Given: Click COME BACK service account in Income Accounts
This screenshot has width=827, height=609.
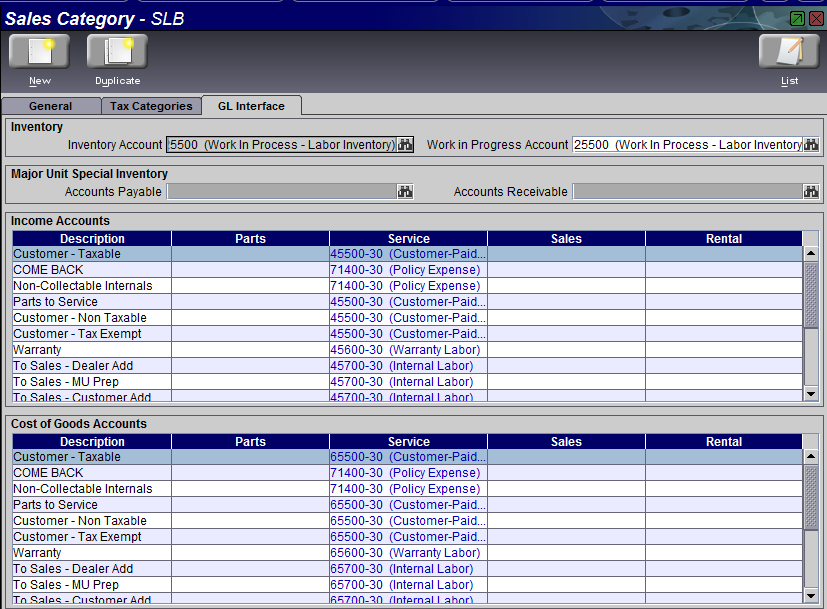Looking at the screenshot, I should click(x=408, y=270).
